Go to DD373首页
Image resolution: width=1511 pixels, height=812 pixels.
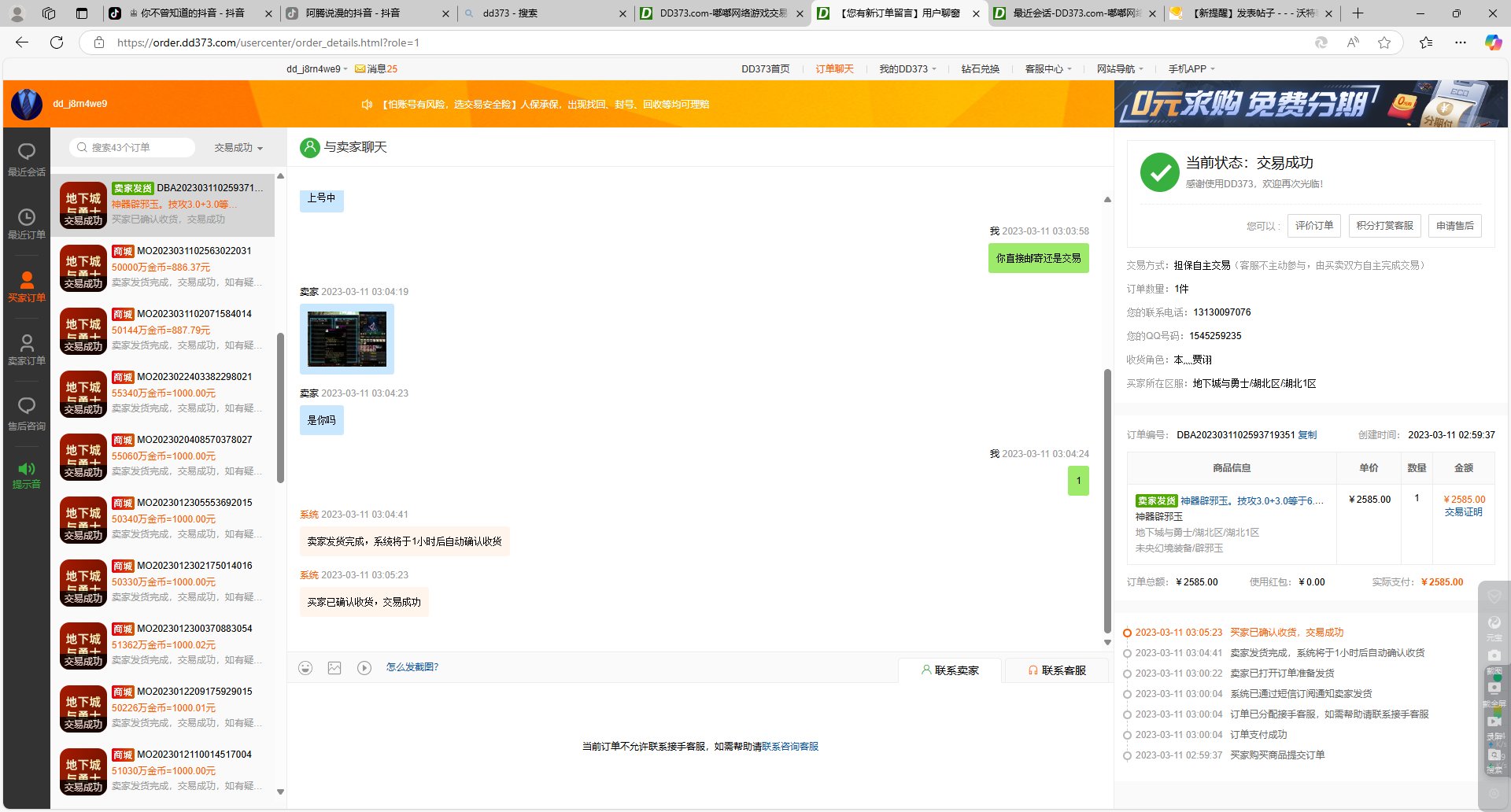point(765,69)
